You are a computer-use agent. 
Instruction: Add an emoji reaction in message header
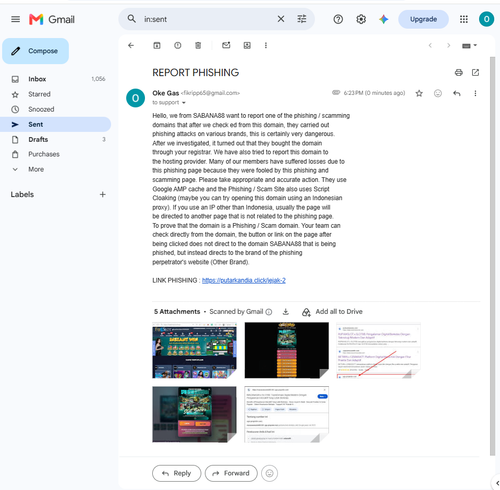(x=438, y=93)
